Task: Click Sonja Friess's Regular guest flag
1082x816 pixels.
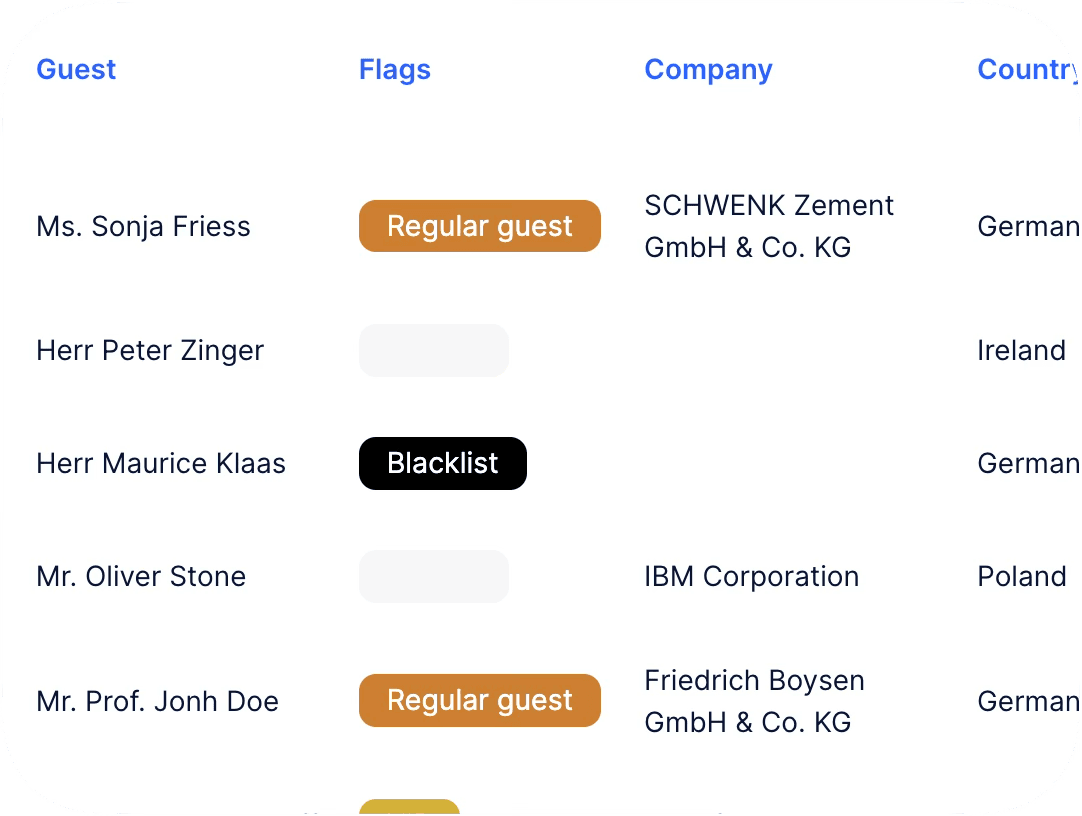Action: click(480, 226)
